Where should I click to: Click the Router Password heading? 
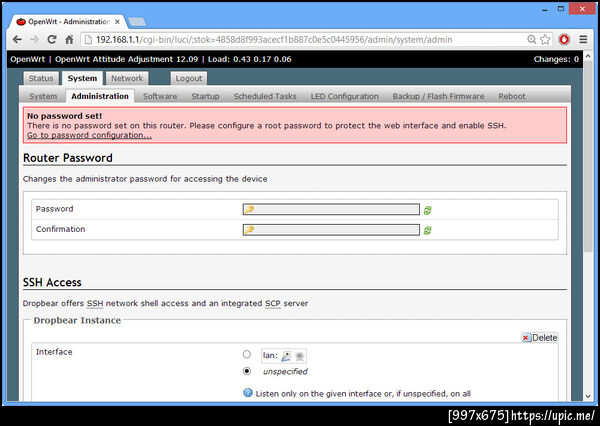(68, 158)
